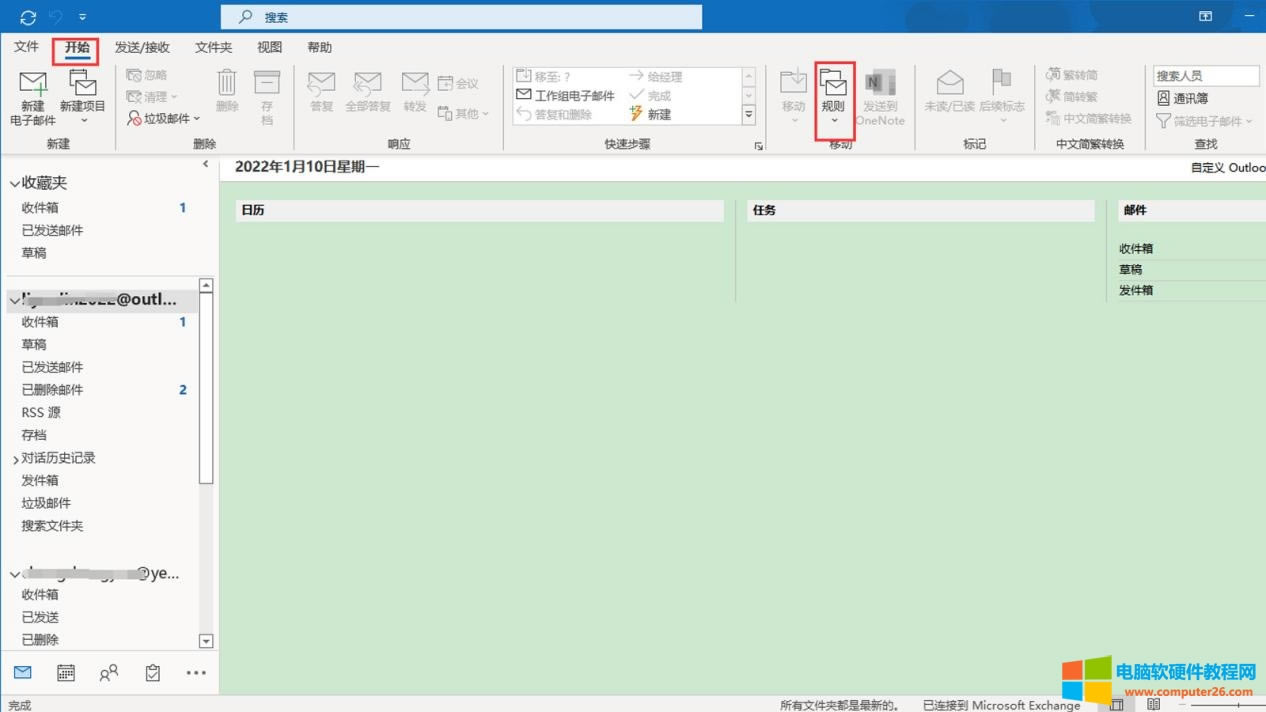
Task: Click the ribbon display options icon
Action: click(1205, 17)
